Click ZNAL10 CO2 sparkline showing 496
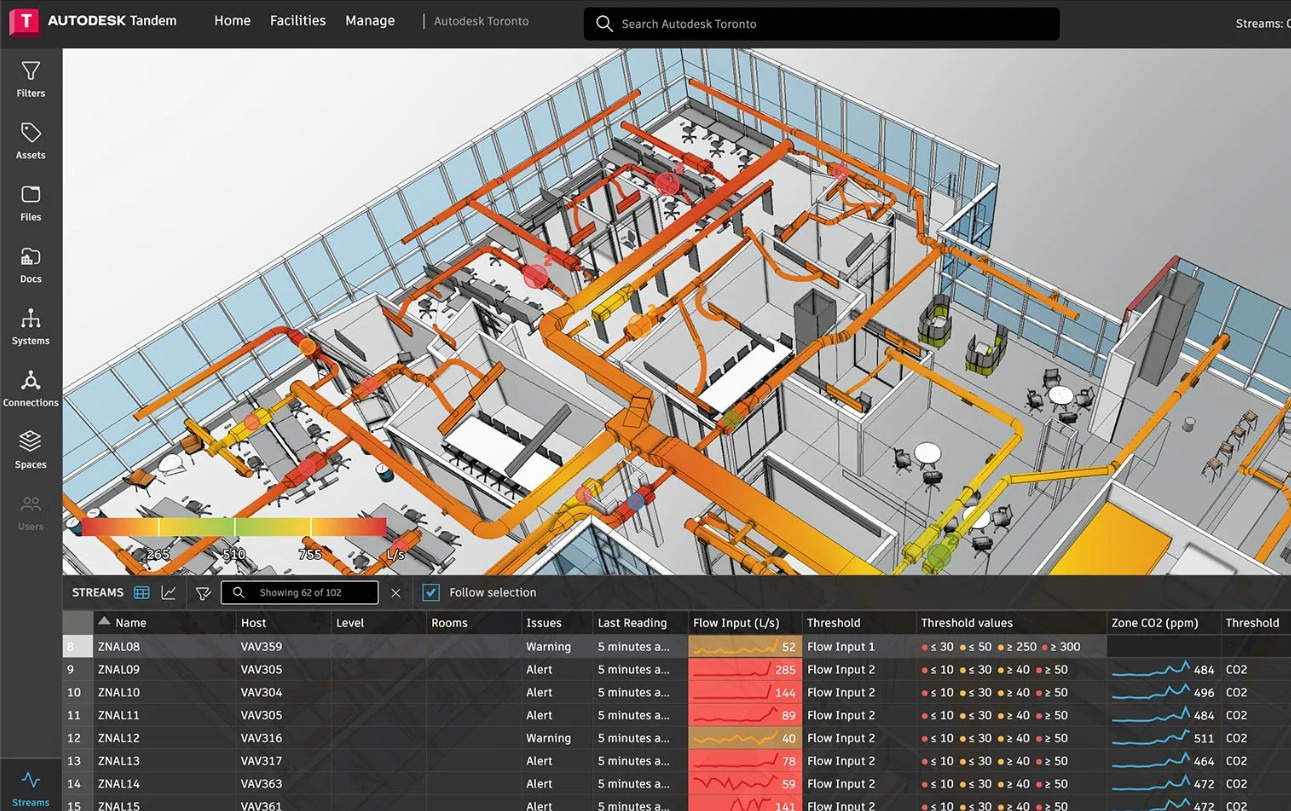The width and height of the screenshot is (1291, 811). [1163, 693]
